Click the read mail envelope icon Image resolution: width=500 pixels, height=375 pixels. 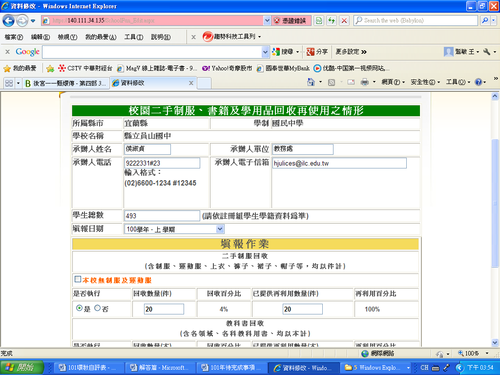point(351,82)
